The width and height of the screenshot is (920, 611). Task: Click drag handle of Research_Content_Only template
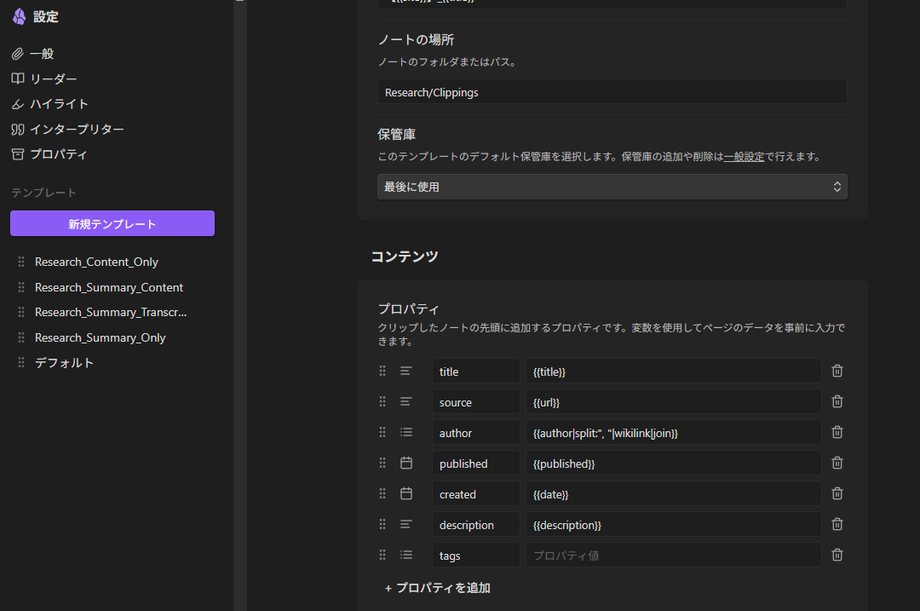point(21,262)
